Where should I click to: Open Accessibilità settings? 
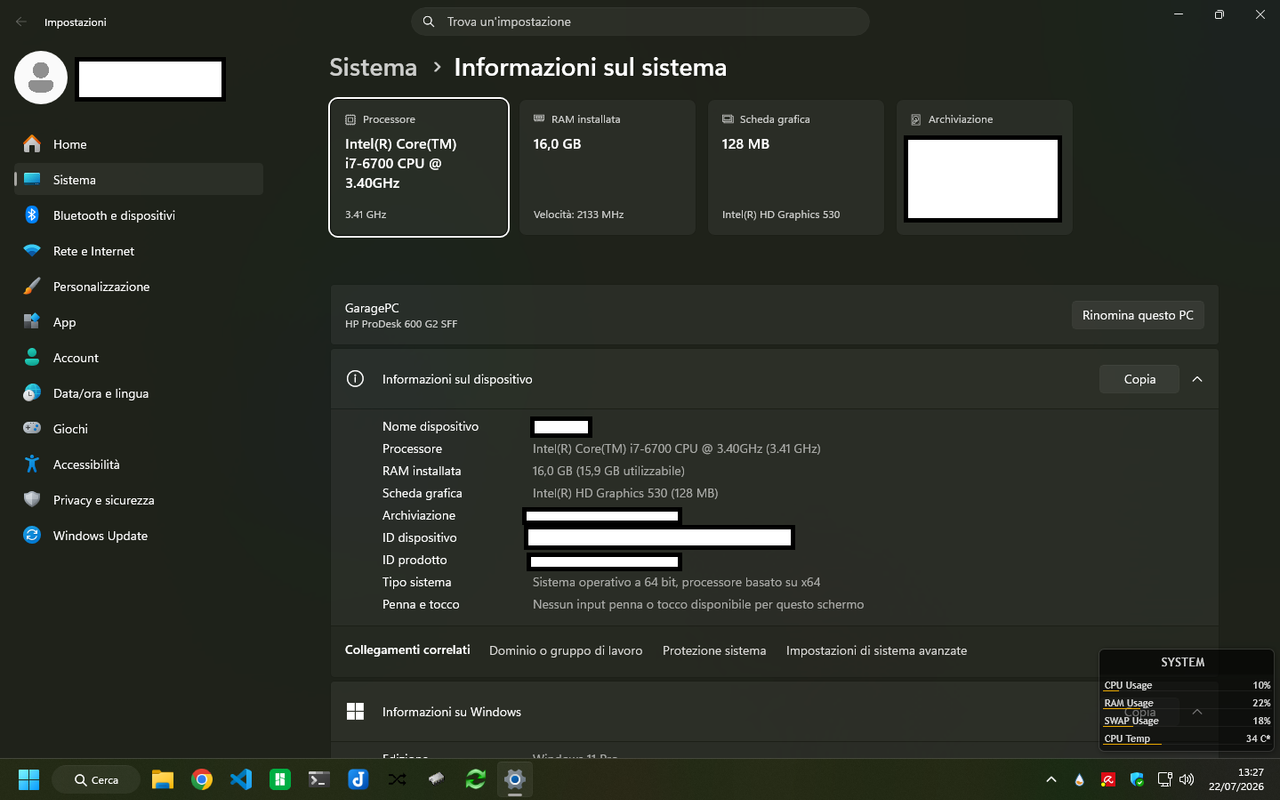(x=139, y=464)
